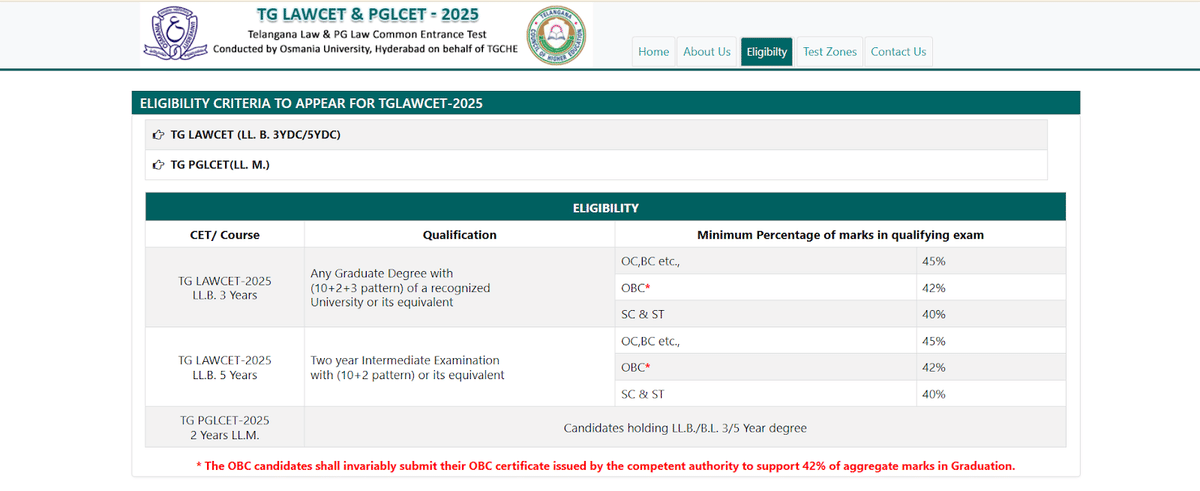Click the 42% value for LL.B. 5 Years
Screen dimensions: 1200x491
tap(991, 367)
